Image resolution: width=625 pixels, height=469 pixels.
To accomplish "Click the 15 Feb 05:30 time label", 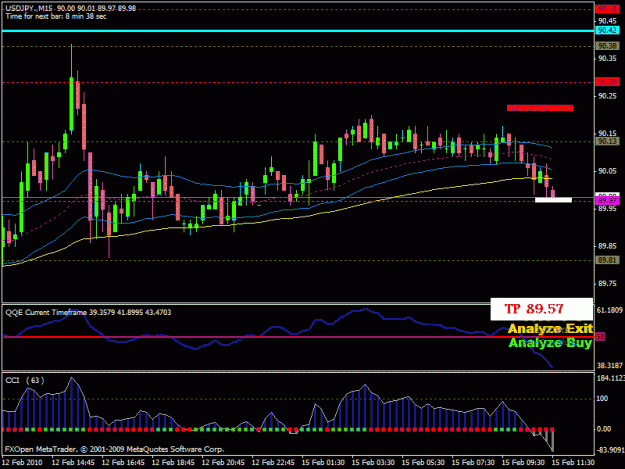I will 423,463.
